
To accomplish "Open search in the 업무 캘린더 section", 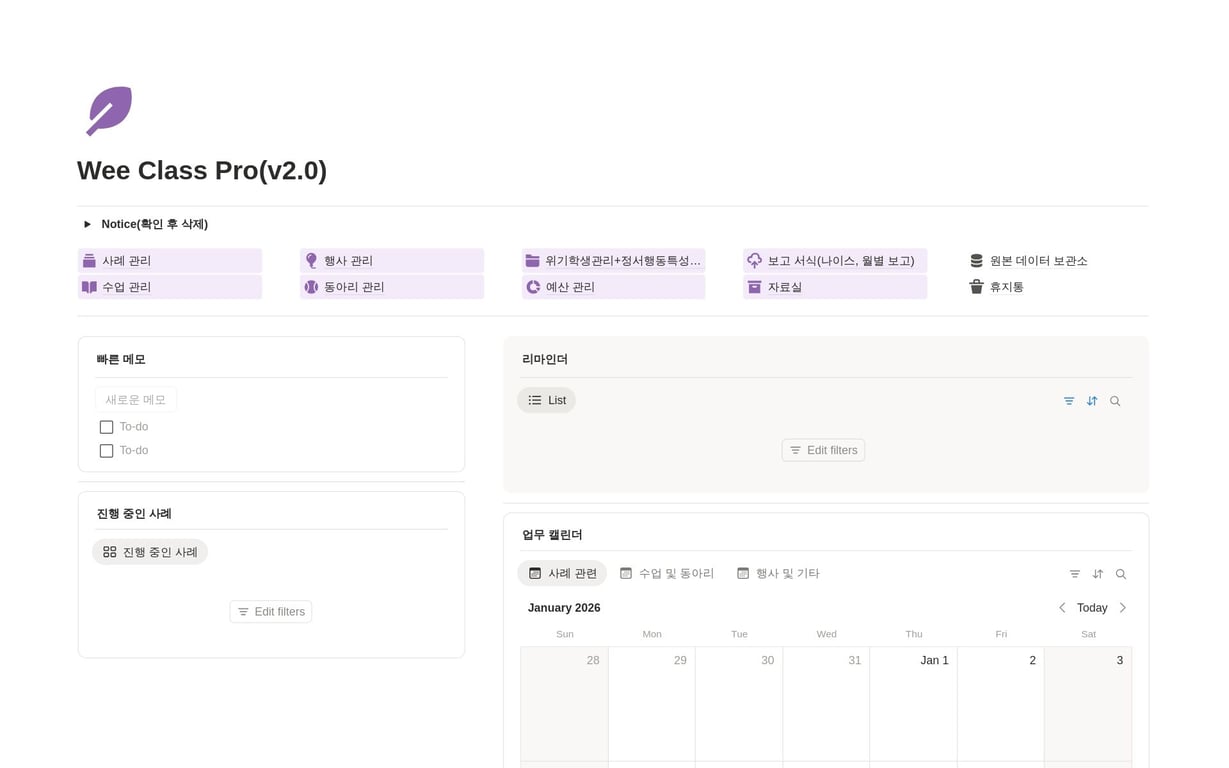I will (x=1120, y=573).
